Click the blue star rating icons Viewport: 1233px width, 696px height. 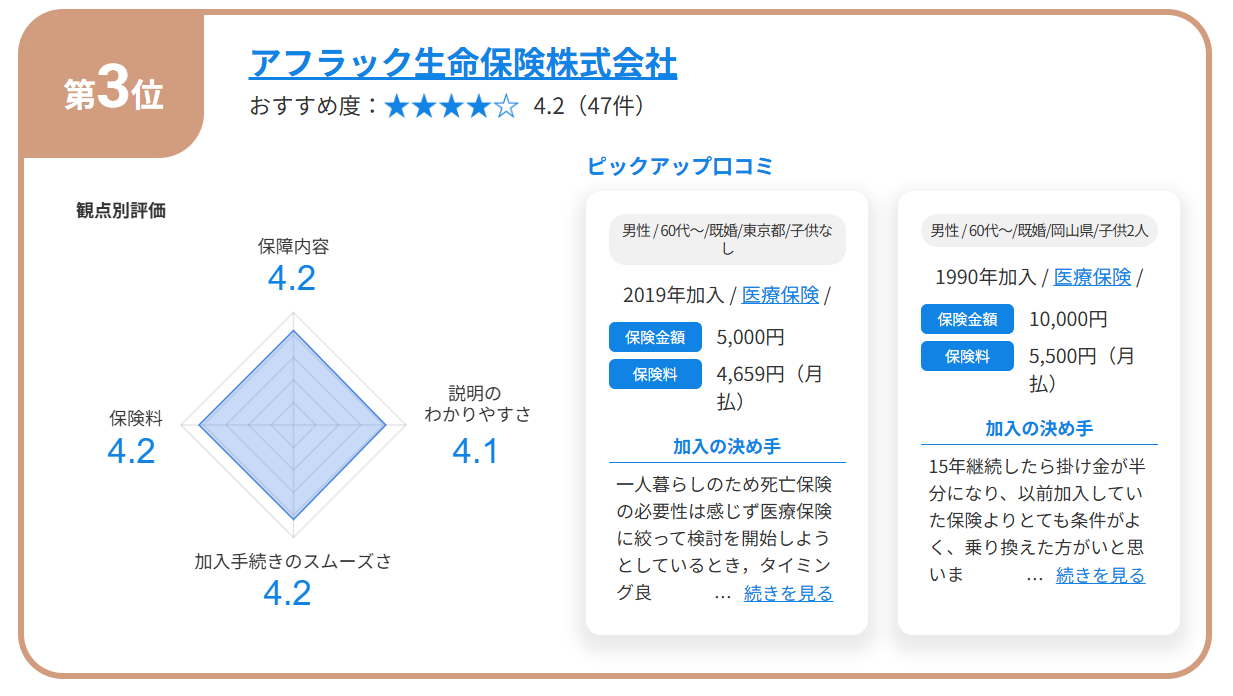(x=451, y=106)
